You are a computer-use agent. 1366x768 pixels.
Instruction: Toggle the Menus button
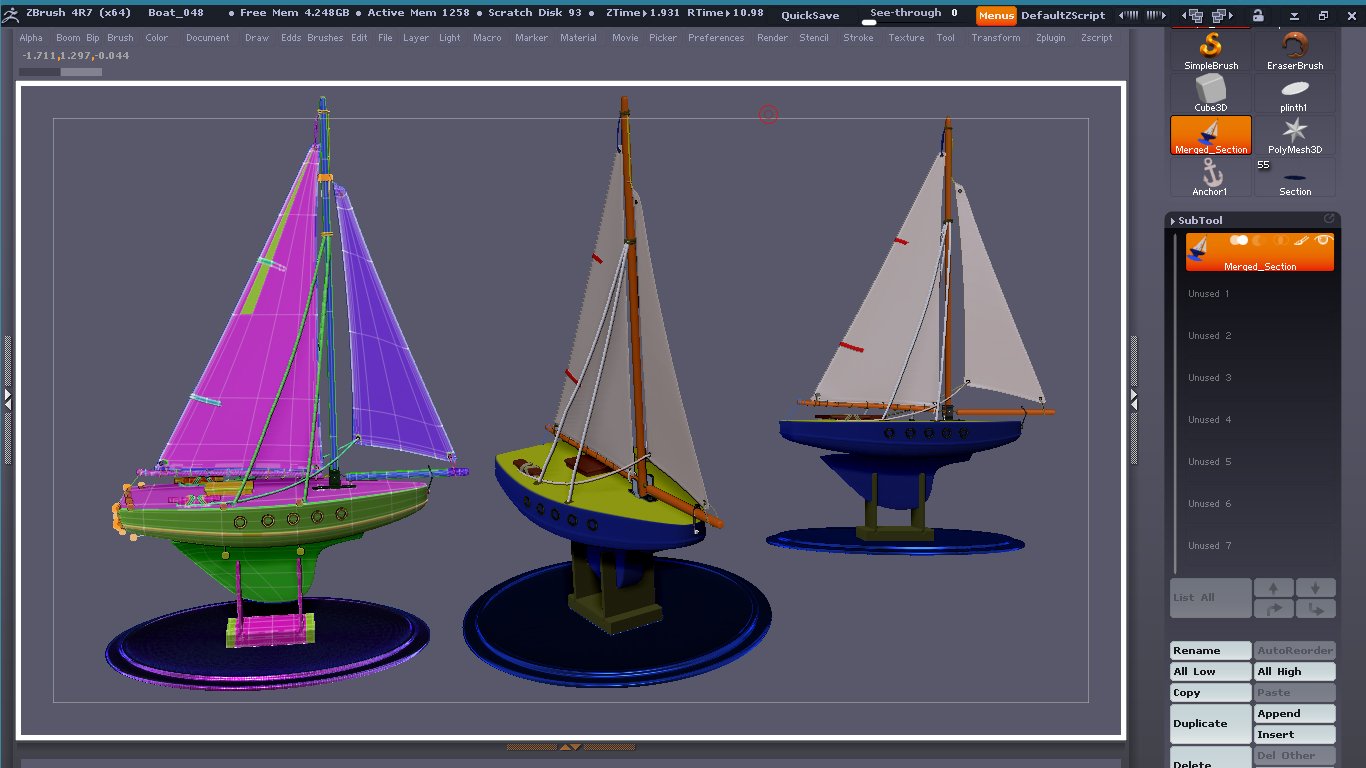[x=996, y=16]
